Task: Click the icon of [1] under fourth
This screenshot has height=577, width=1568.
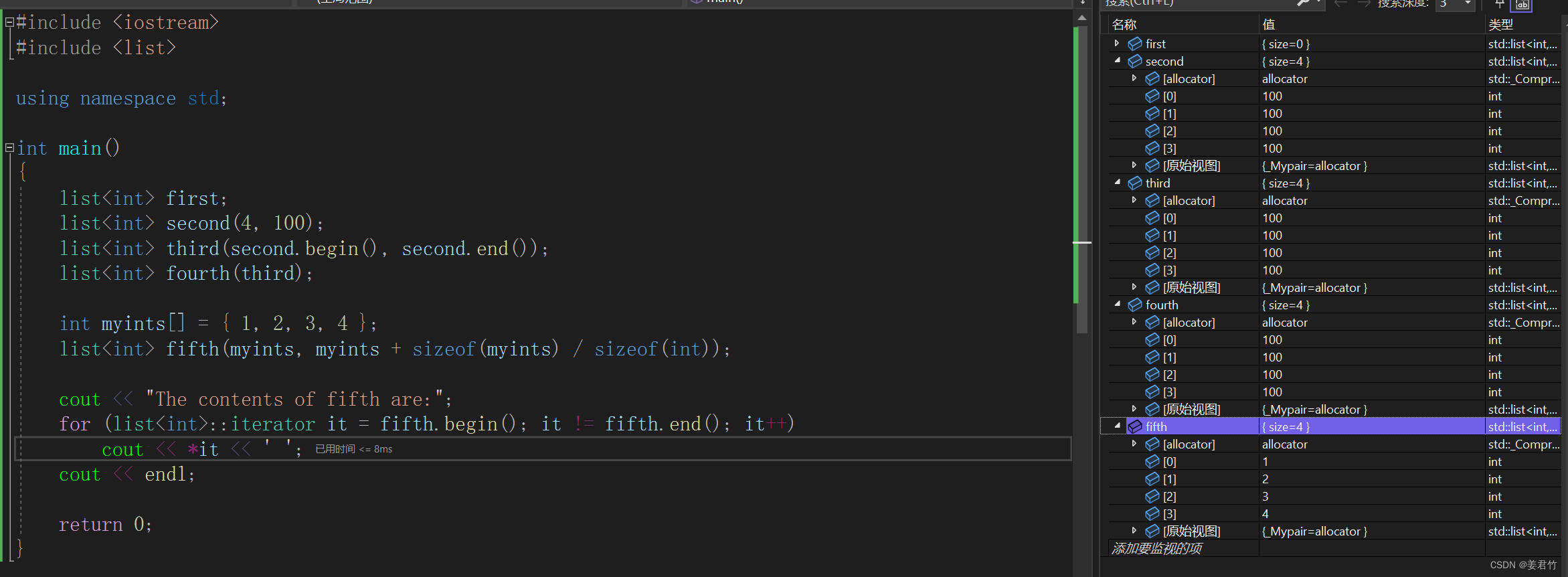Action: [x=1152, y=357]
